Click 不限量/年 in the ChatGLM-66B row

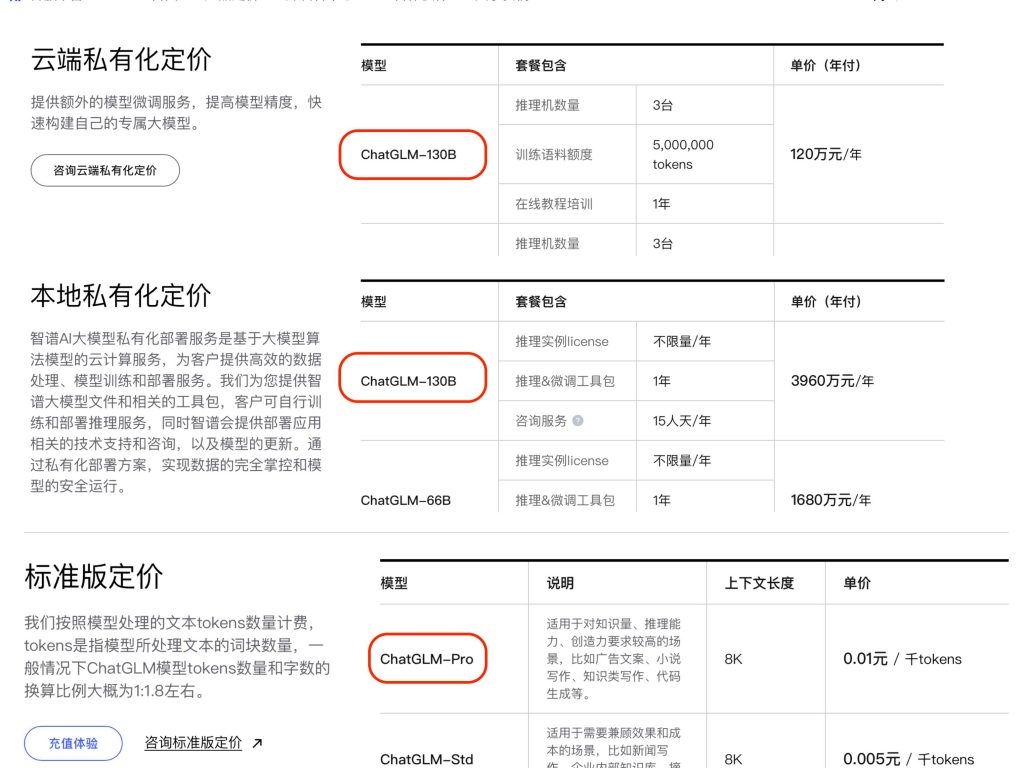click(682, 460)
